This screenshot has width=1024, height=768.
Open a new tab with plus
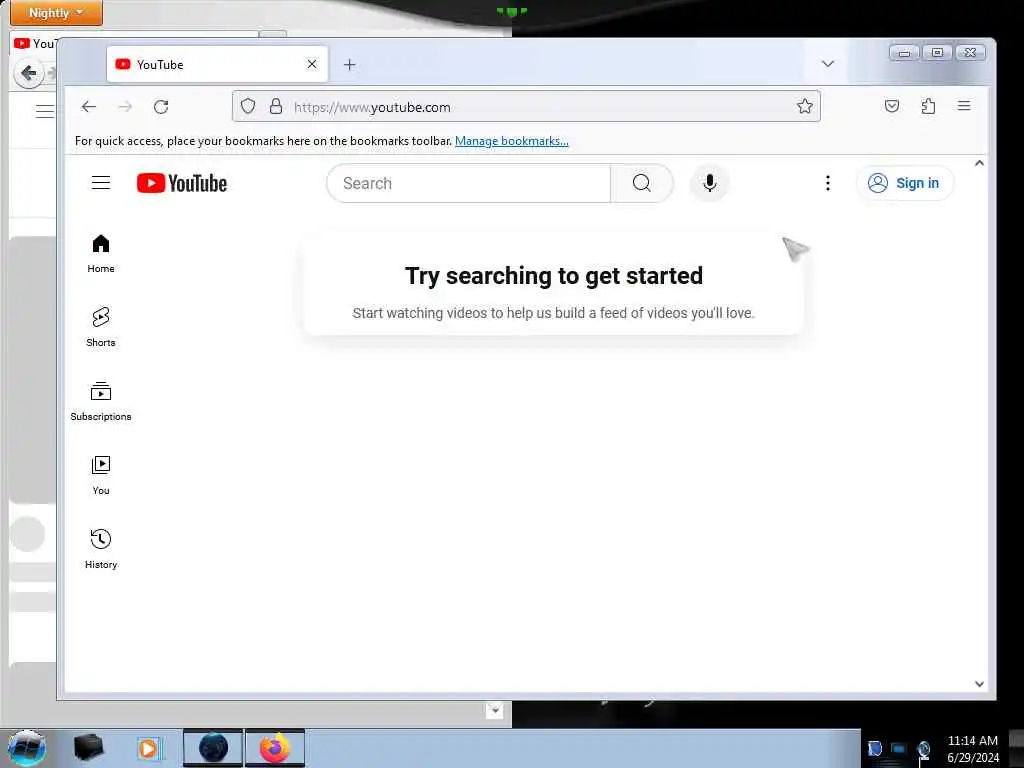click(349, 65)
